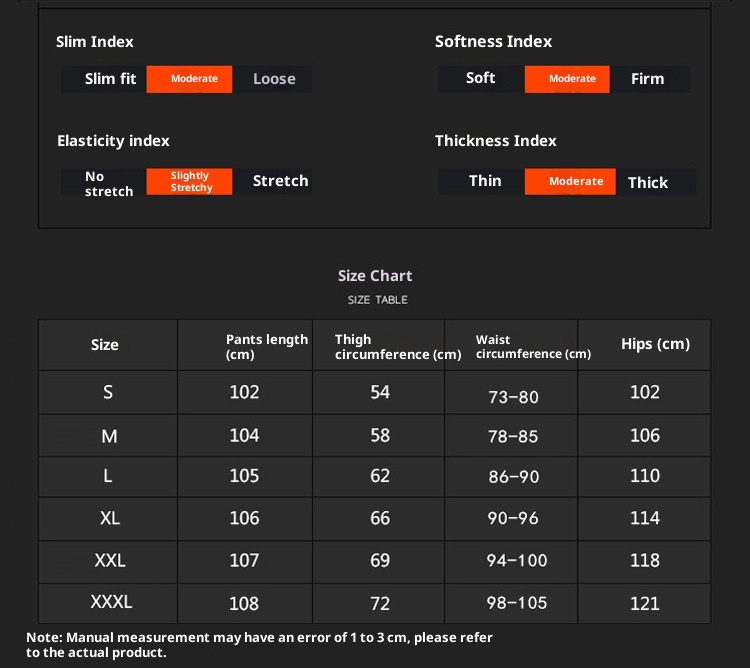Pick the Loose fit option
This screenshot has width=750, height=668.
click(x=274, y=79)
